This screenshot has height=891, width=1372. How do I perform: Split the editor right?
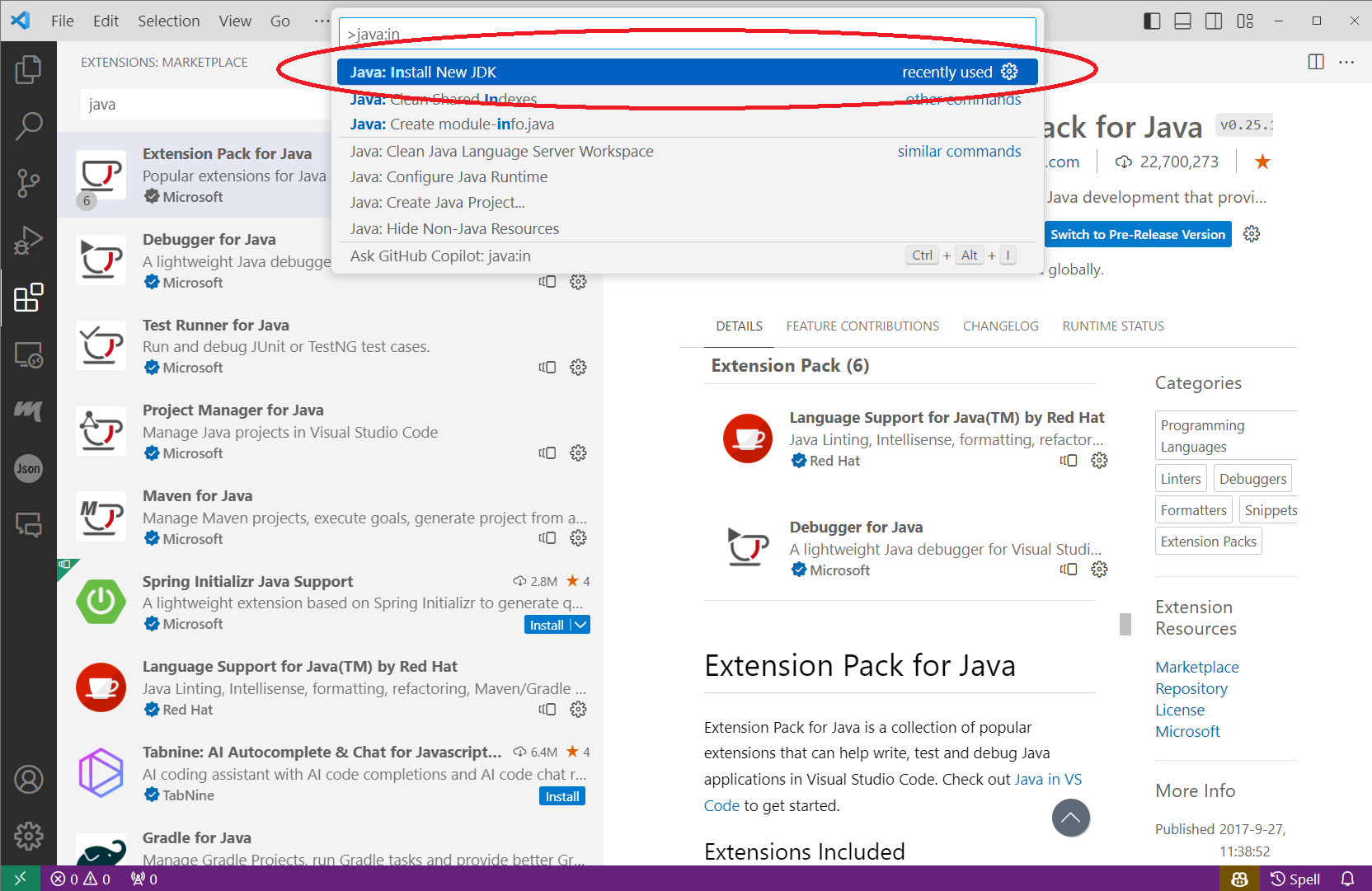[x=1316, y=62]
